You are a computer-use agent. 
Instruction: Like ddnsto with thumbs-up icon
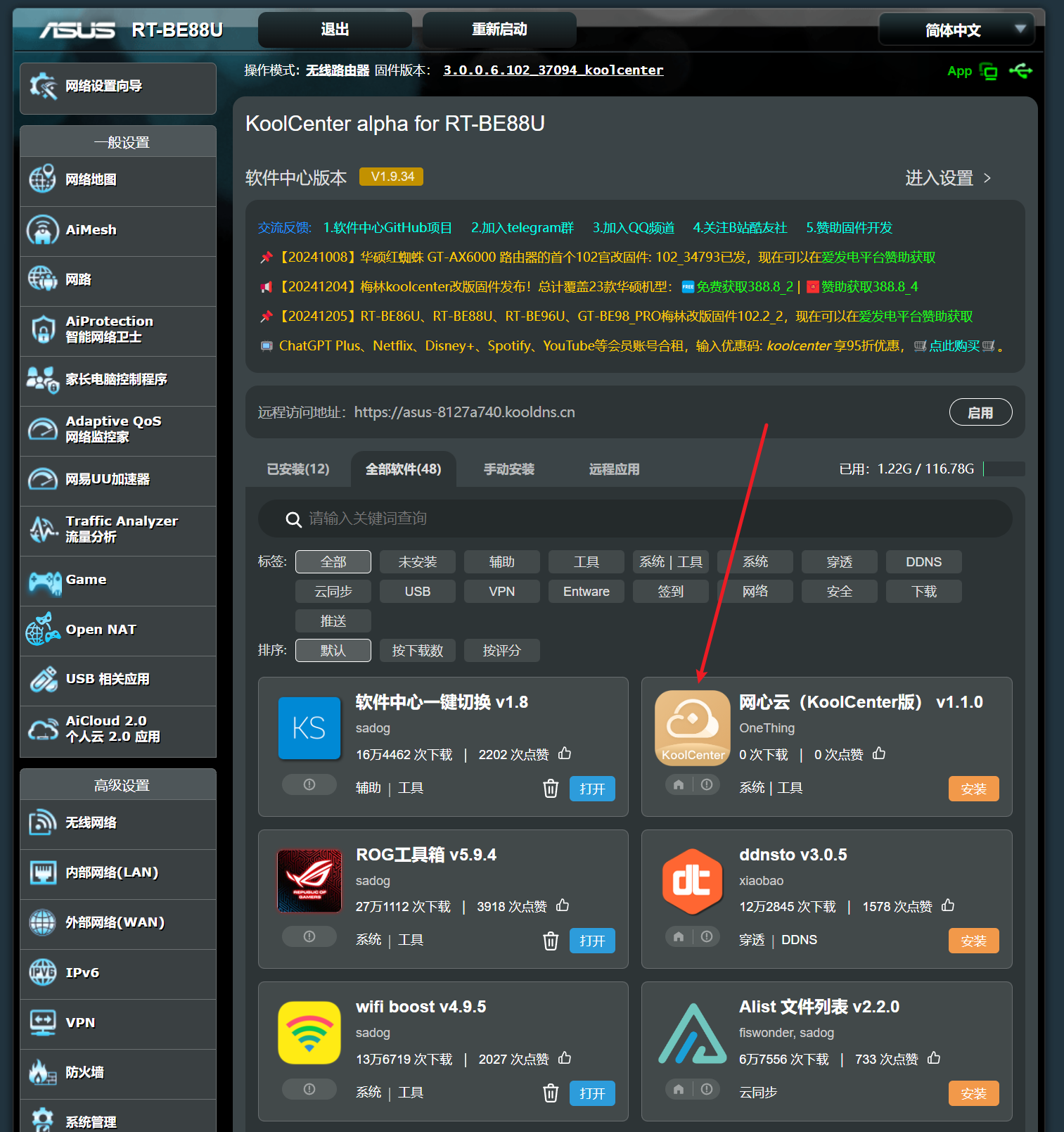click(x=948, y=905)
